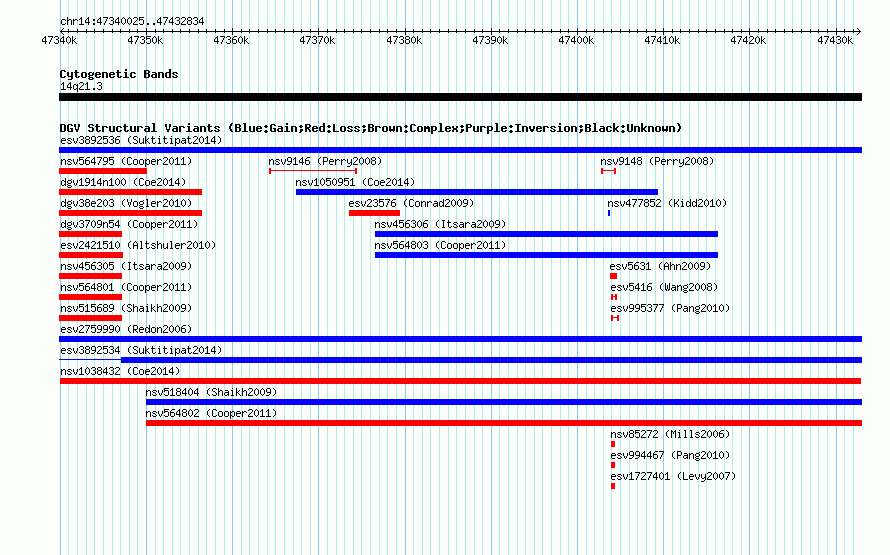The height and width of the screenshot is (555, 890).
Task: Click the red loss bar under nsv515689
Action: pos(90,318)
